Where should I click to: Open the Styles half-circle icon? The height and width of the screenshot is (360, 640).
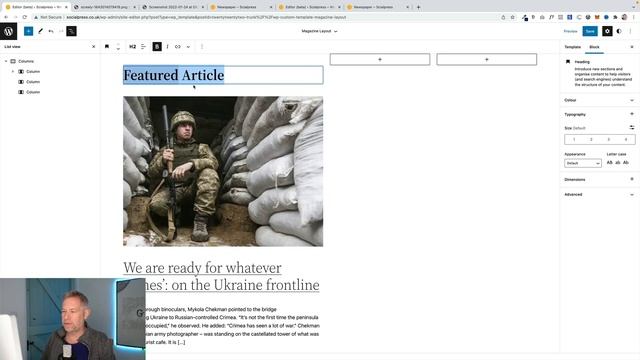(619, 31)
